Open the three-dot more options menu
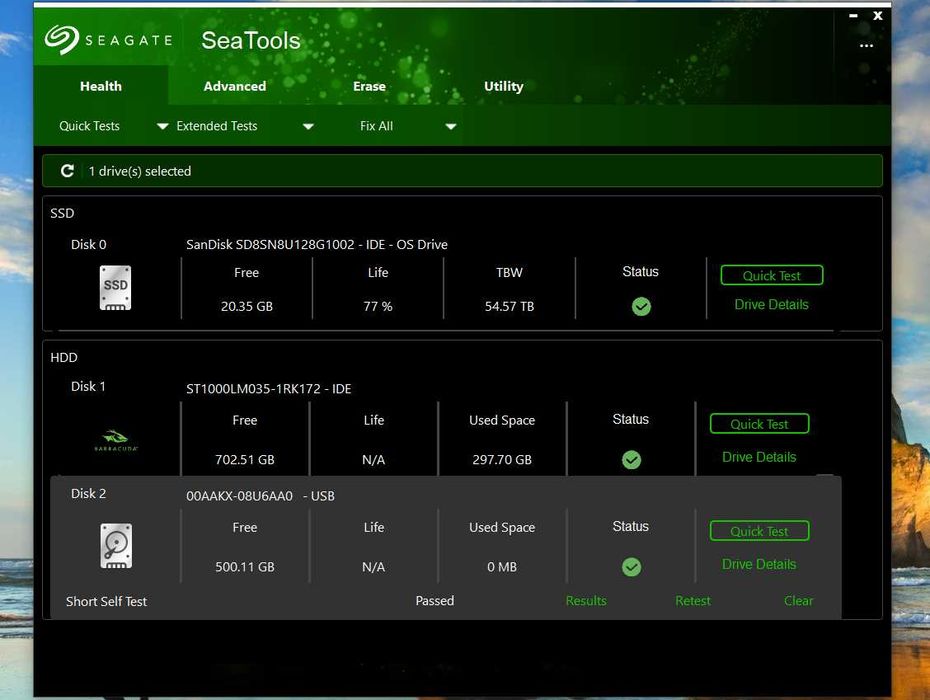This screenshot has width=930, height=700. click(866, 46)
